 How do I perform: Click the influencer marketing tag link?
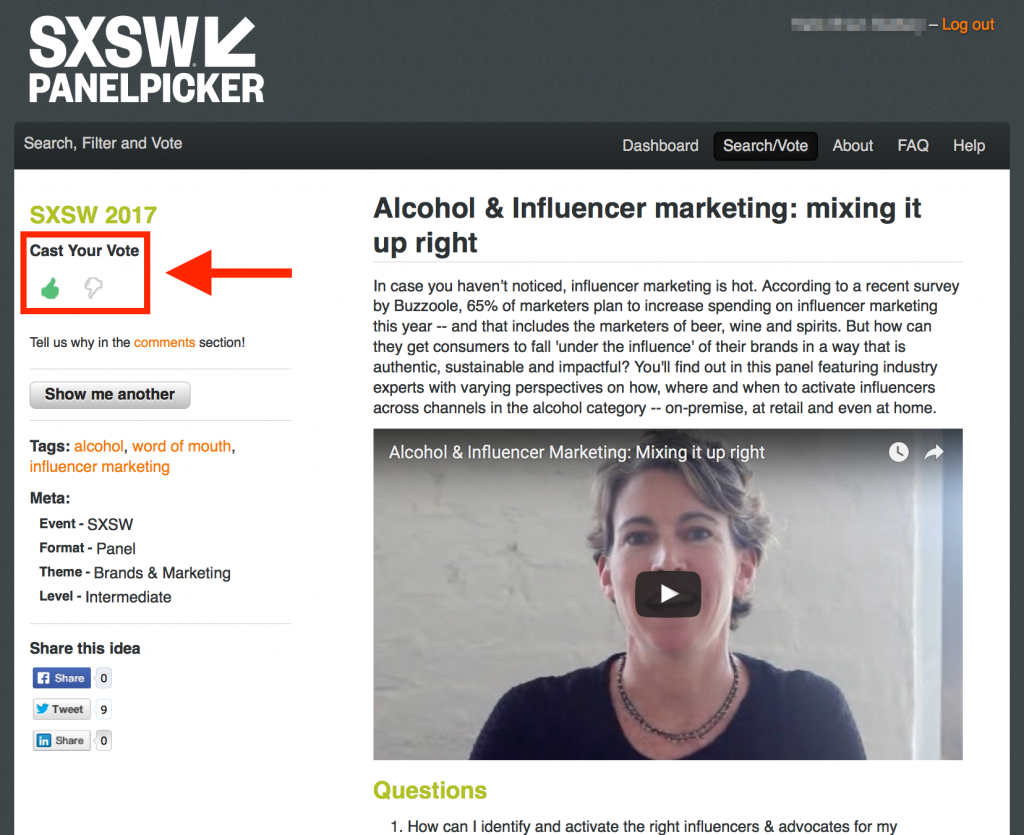pyautogui.click(x=100, y=467)
